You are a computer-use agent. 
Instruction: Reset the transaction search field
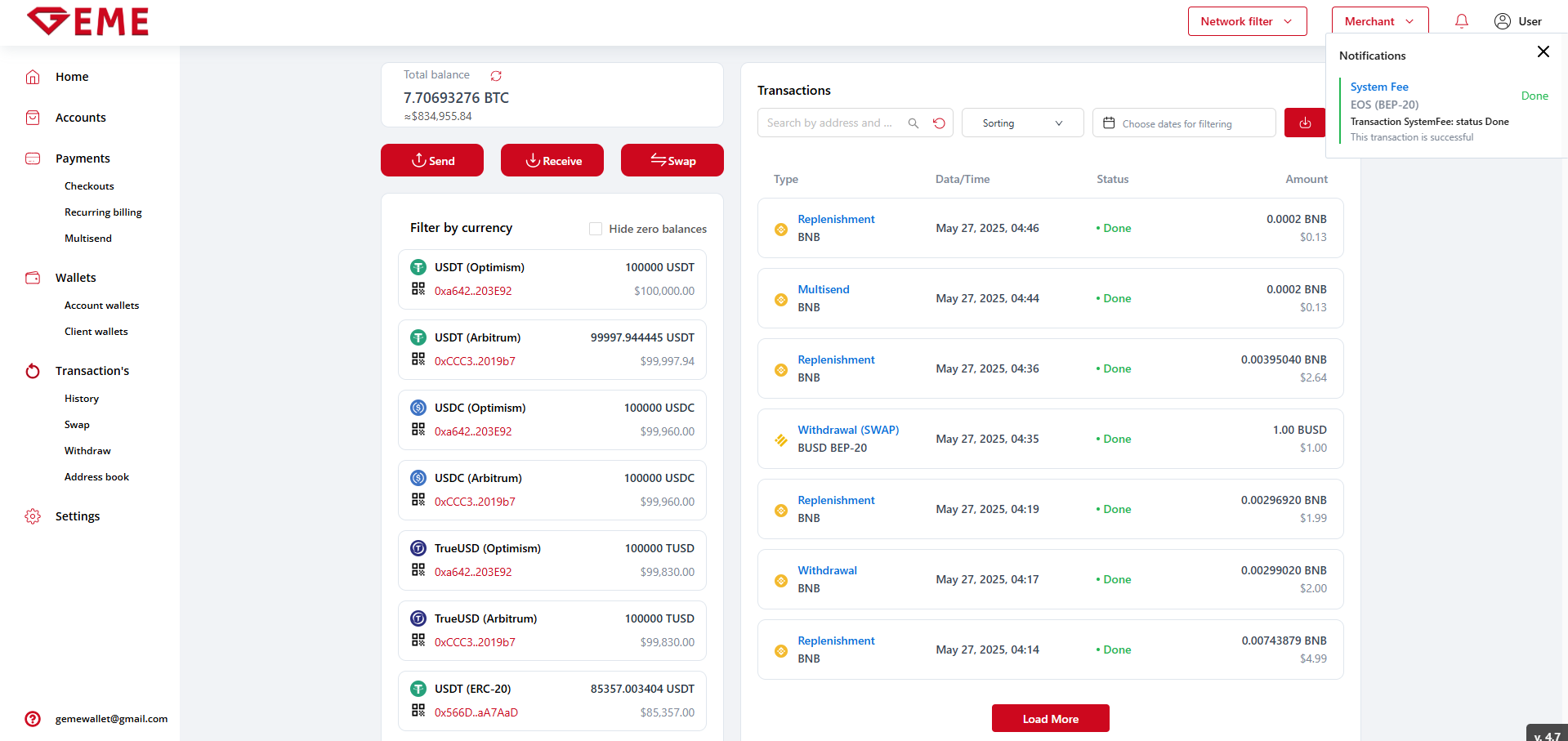(939, 123)
